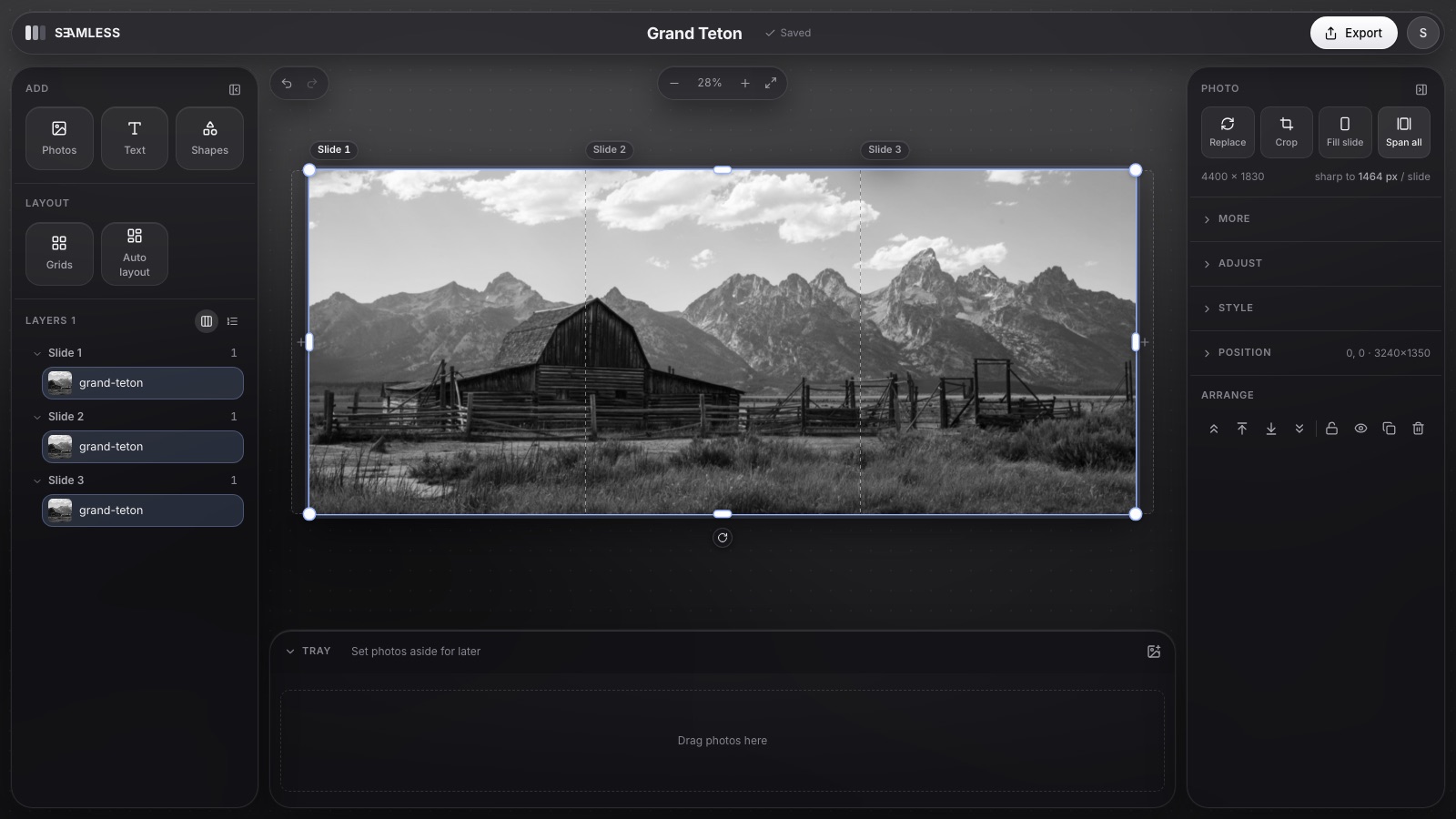
Task: Fit canvas to screen
Action: [x=771, y=83]
